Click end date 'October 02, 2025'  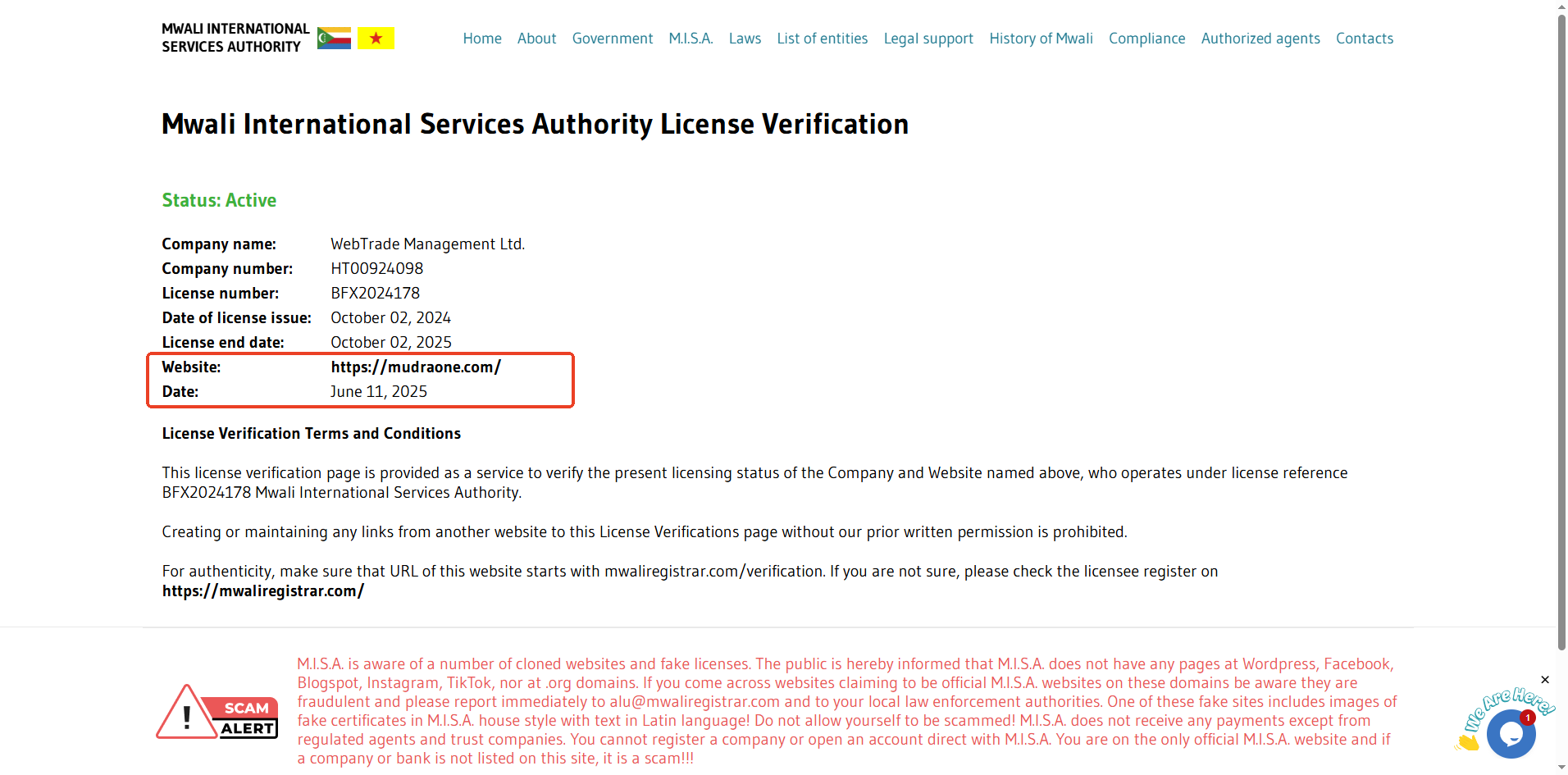coord(391,343)
